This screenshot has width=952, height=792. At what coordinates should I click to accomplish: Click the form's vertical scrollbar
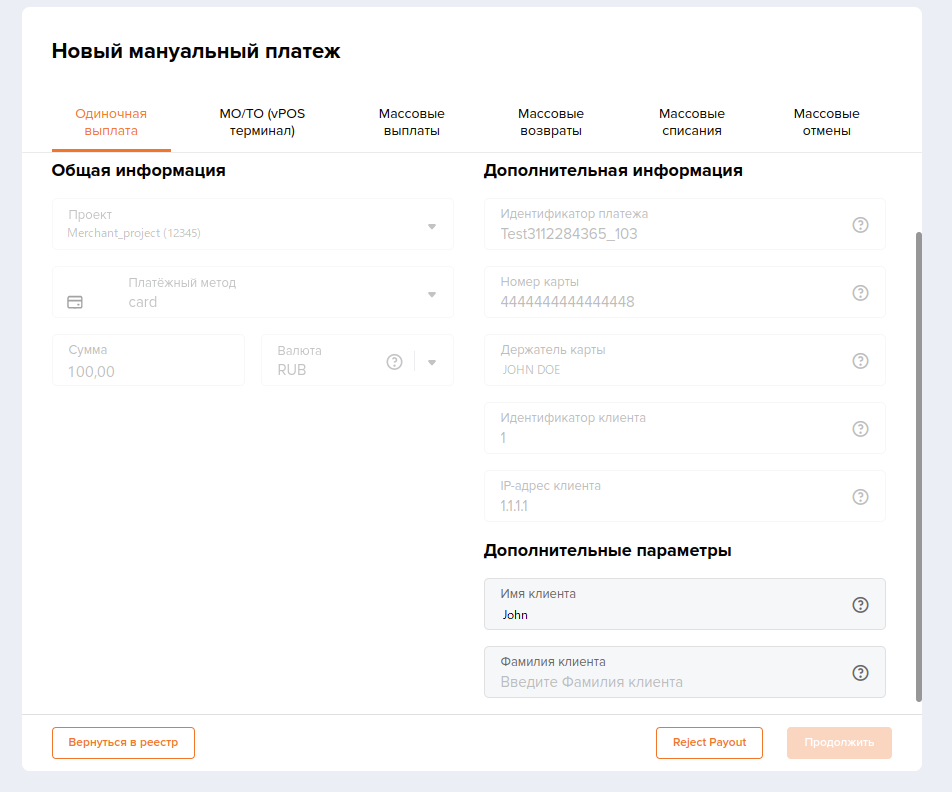919,466
